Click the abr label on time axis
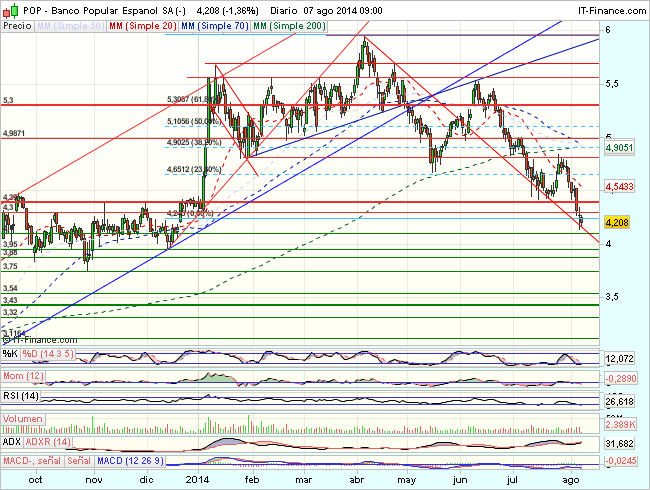Screen dimensions: 650x490 point(357,480)
